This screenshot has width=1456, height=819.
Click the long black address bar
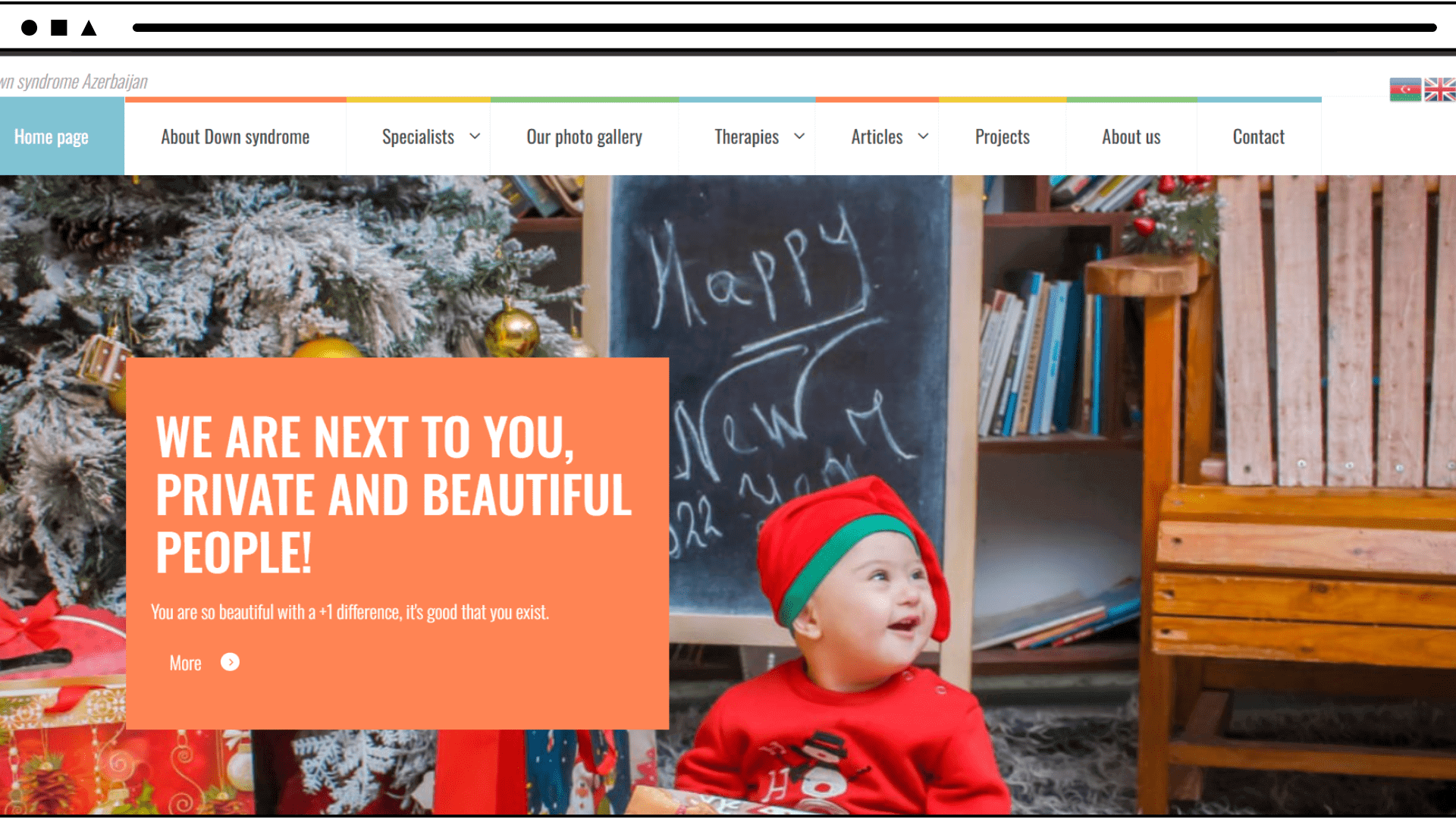784,28
